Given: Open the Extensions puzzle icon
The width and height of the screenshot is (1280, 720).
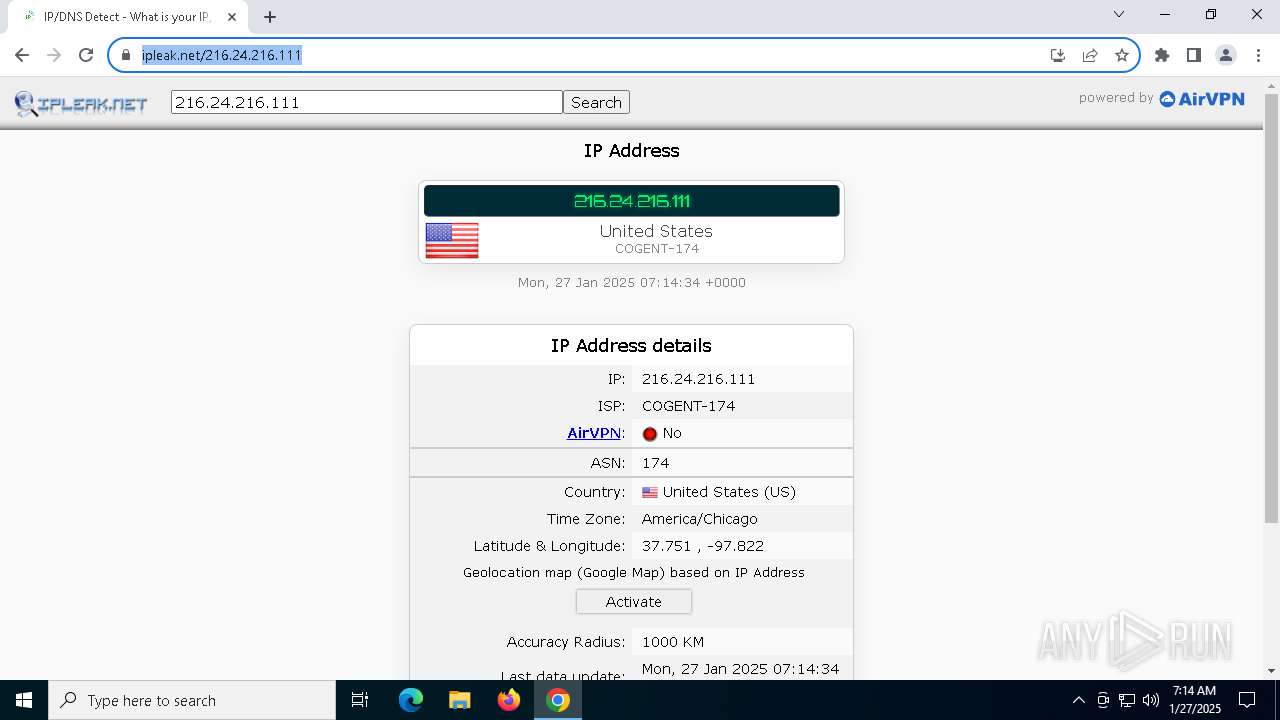Looking at the screenshot, I should pos(1162,55).
